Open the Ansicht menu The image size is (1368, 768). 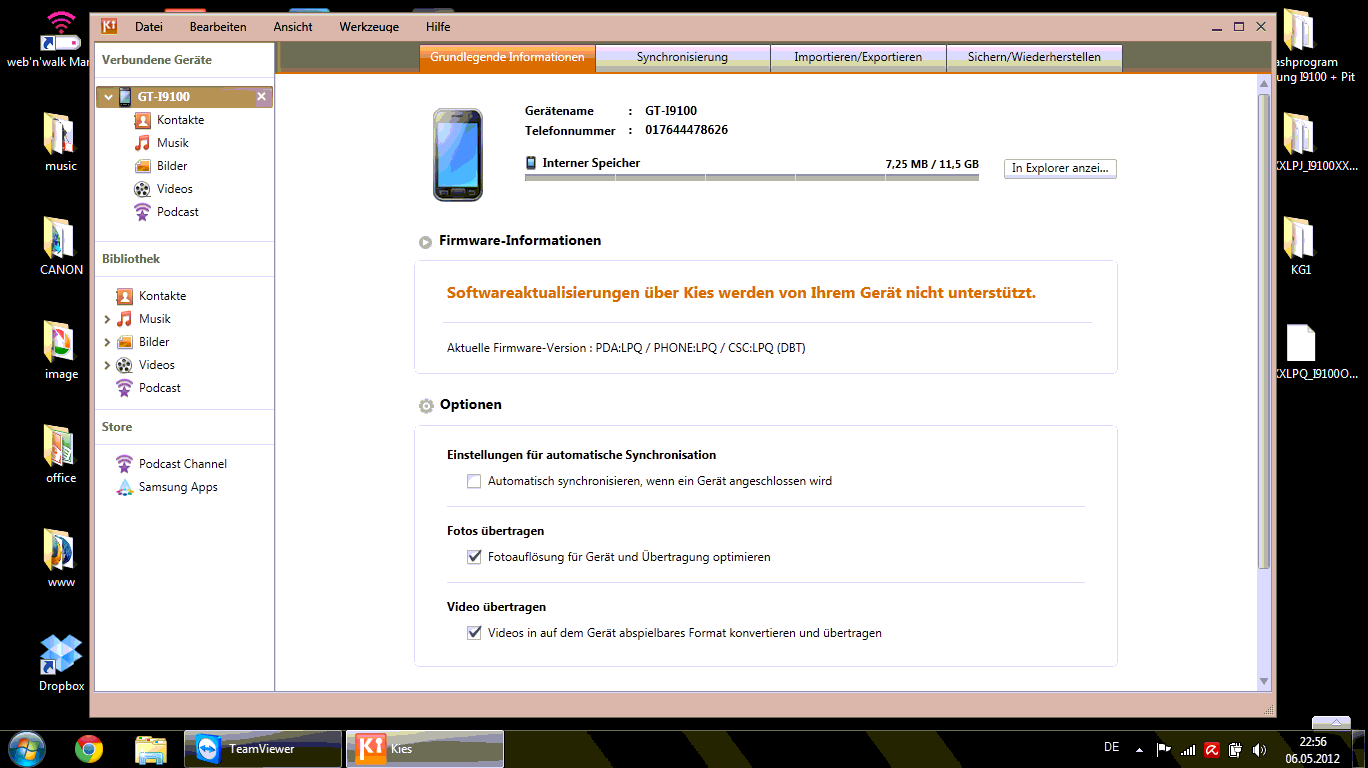coord(293,27)
